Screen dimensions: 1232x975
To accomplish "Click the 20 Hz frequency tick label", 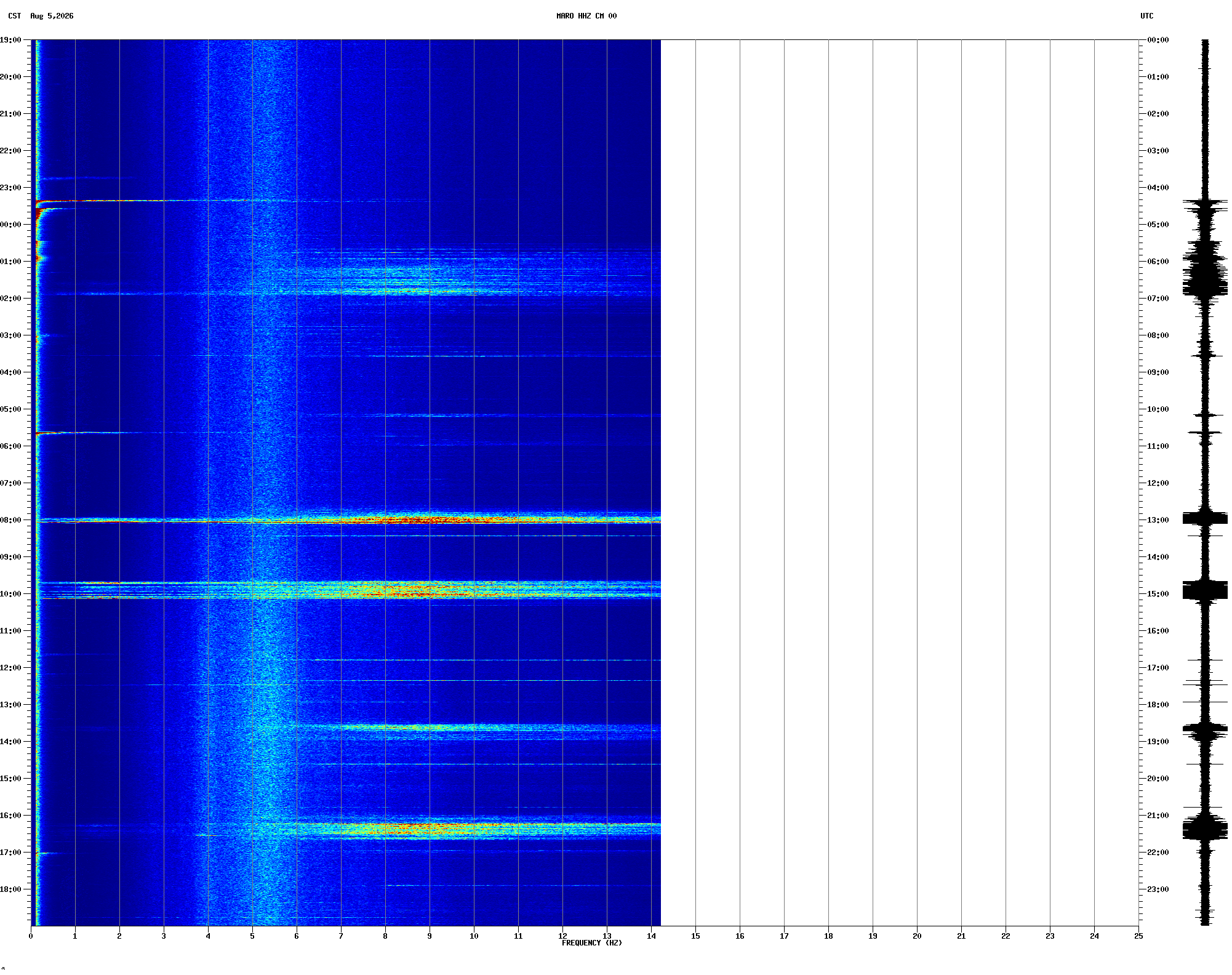I will 917,936.
